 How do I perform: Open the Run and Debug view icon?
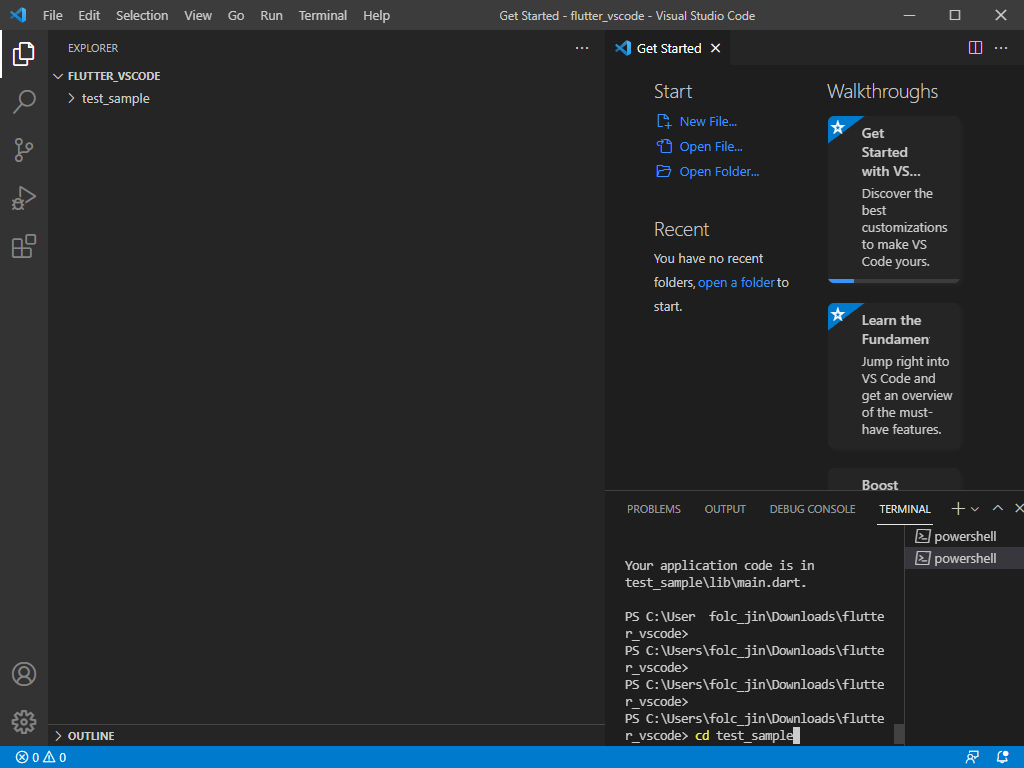(24, 198)
